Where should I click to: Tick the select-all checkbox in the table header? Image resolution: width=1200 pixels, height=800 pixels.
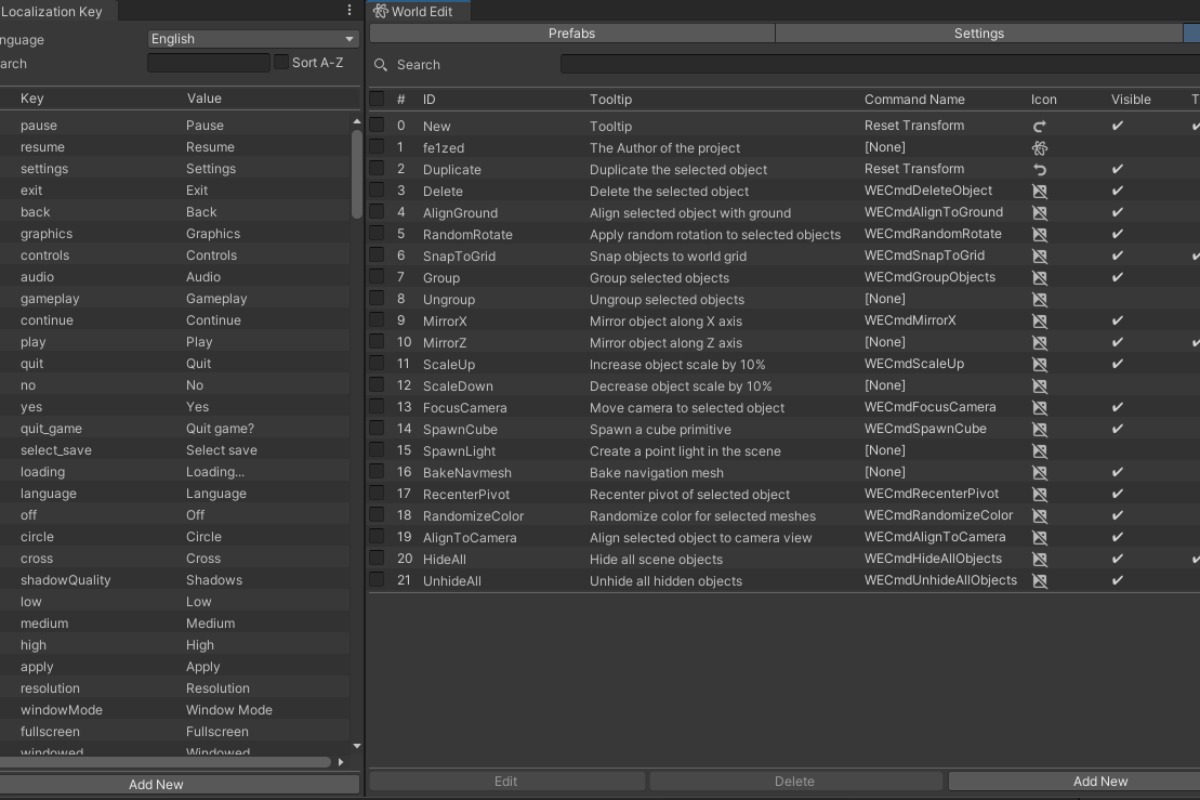click(x=377, y=99)
